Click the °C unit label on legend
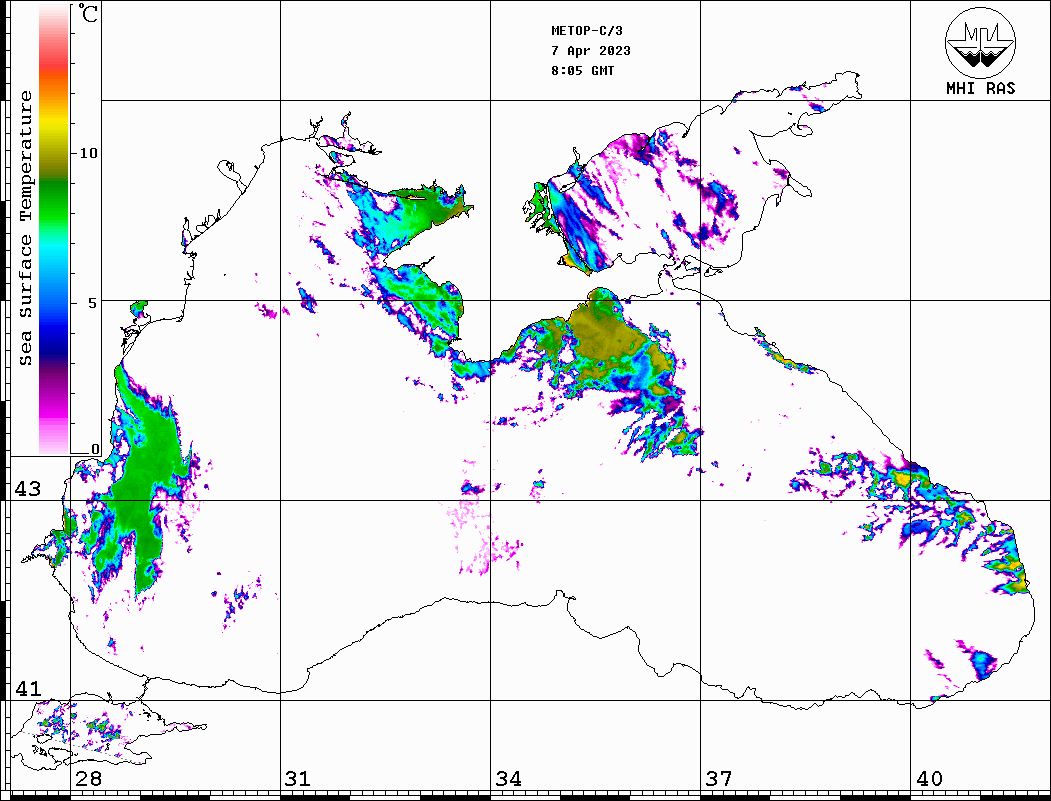1051x801 pixels. (x=88, y=13)
